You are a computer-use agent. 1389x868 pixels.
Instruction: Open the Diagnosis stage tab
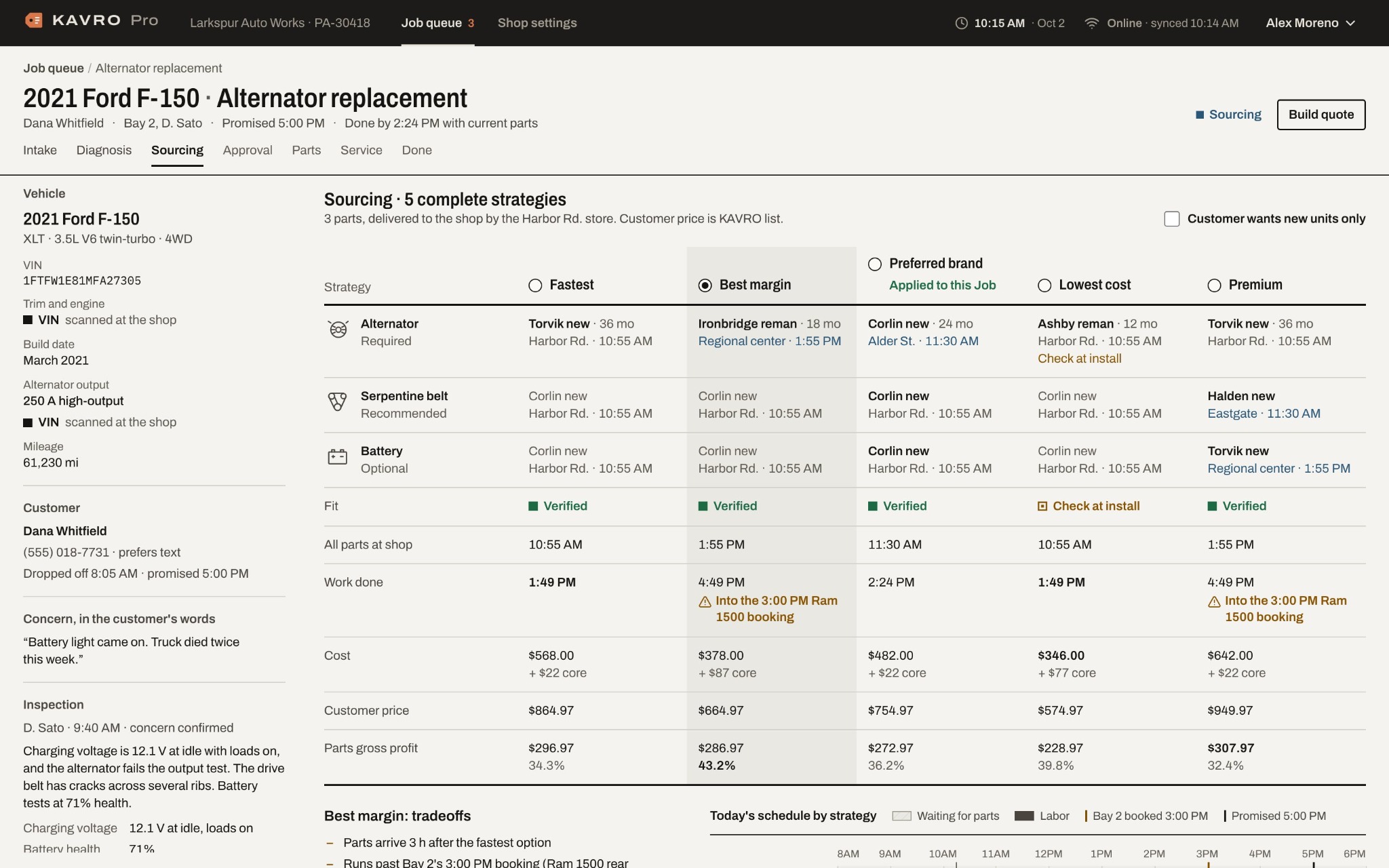[104, 151]
